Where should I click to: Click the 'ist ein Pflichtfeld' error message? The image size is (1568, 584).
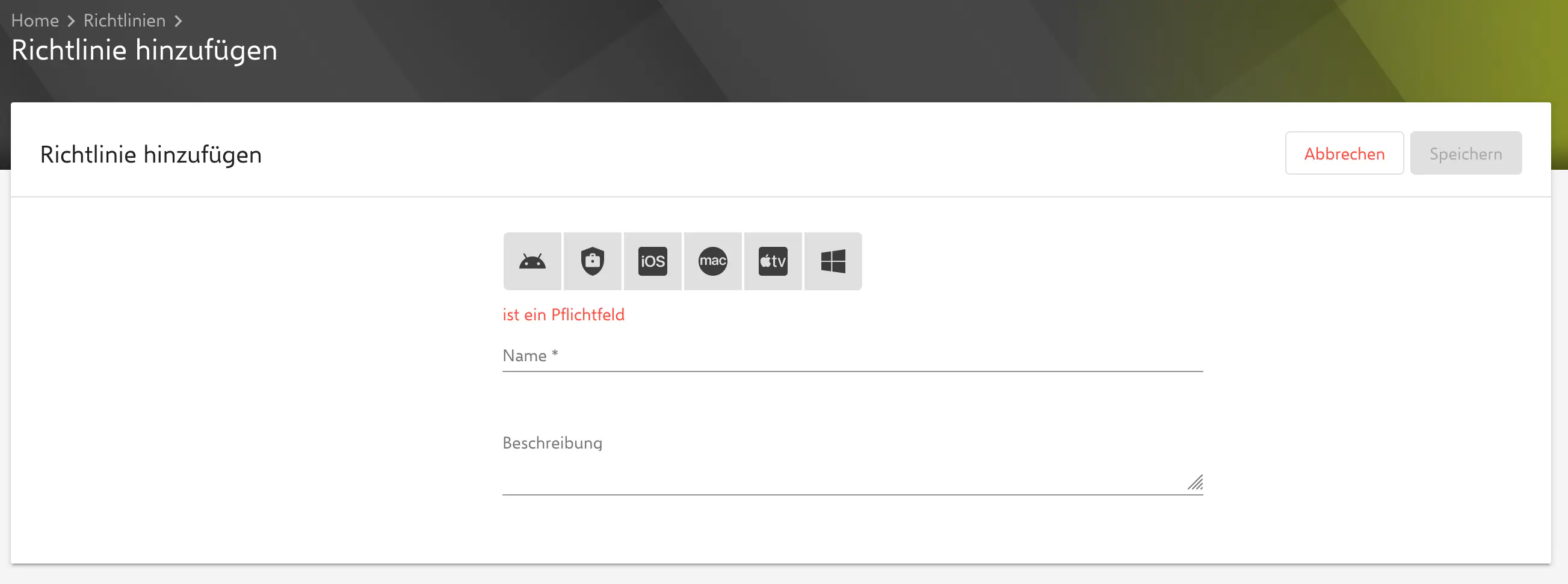click(x=563, y=315)
